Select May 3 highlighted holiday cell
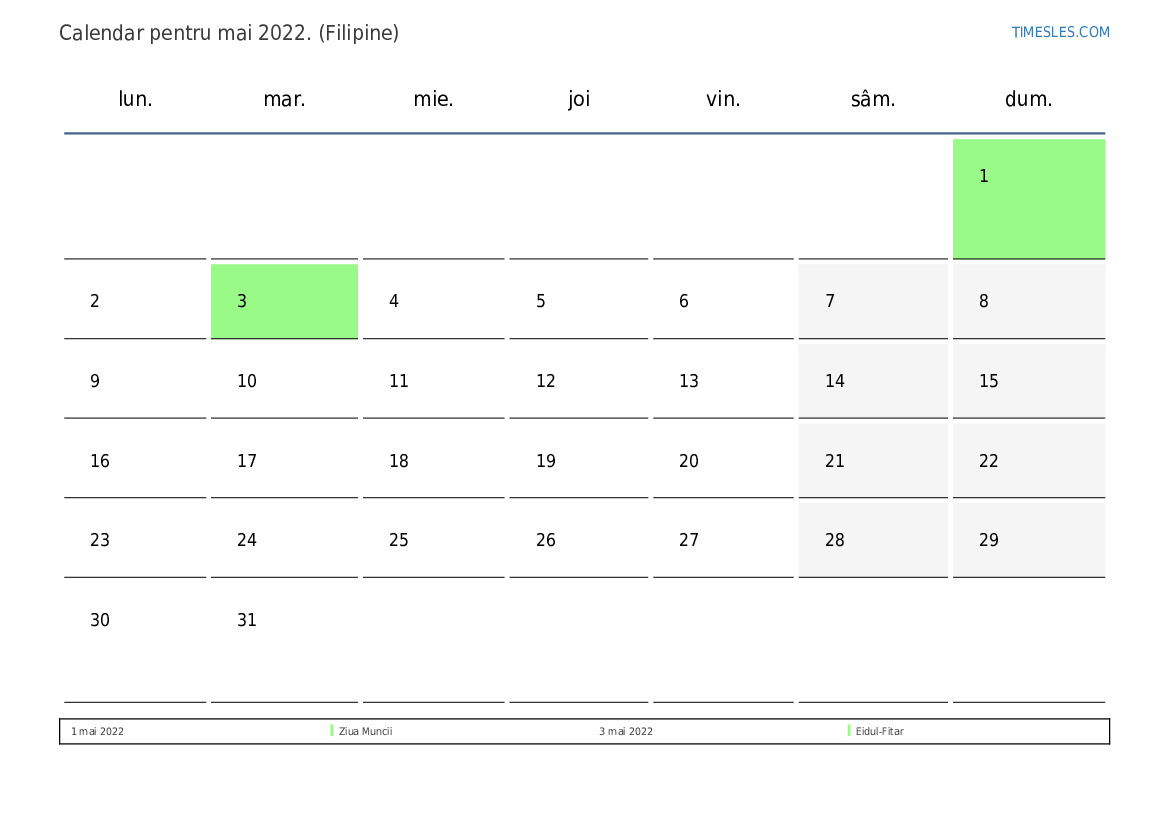 coord(284,301)
